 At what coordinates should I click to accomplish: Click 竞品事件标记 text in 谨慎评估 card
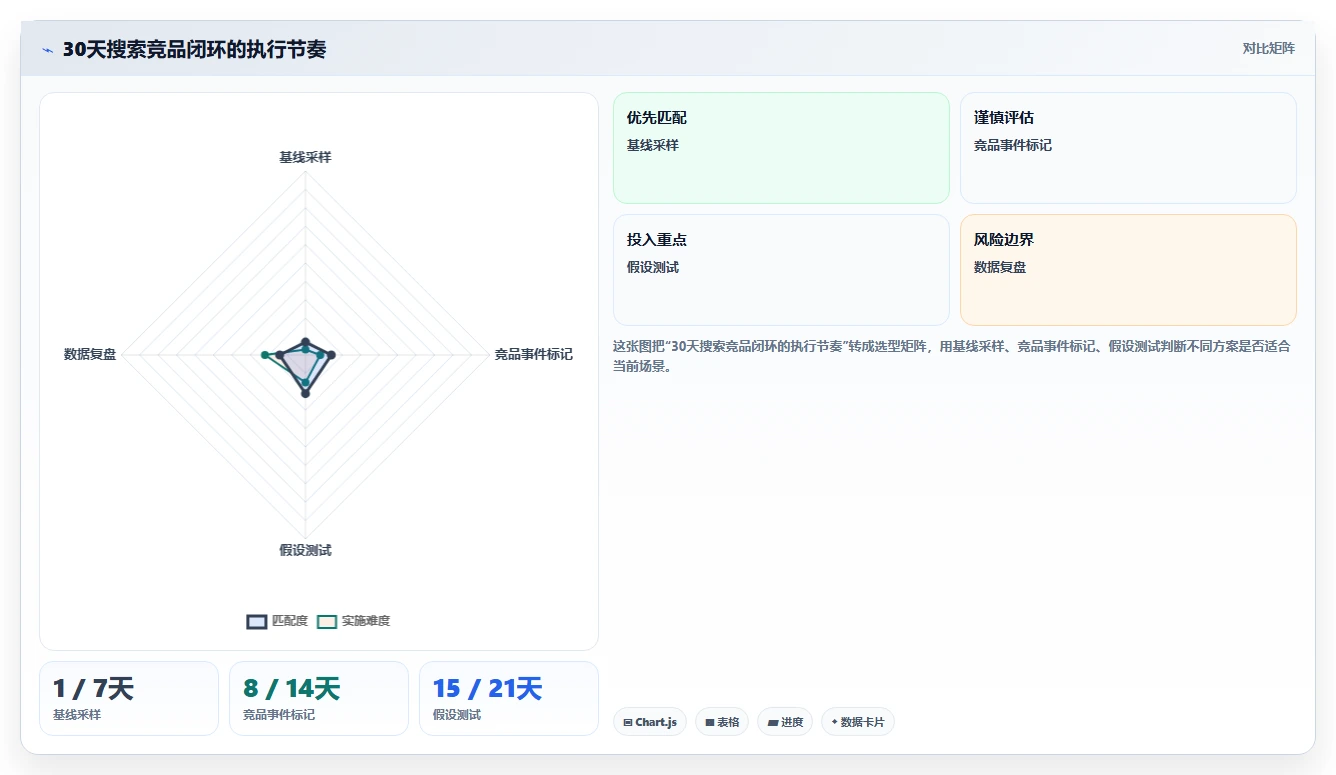click(1013, 145)
